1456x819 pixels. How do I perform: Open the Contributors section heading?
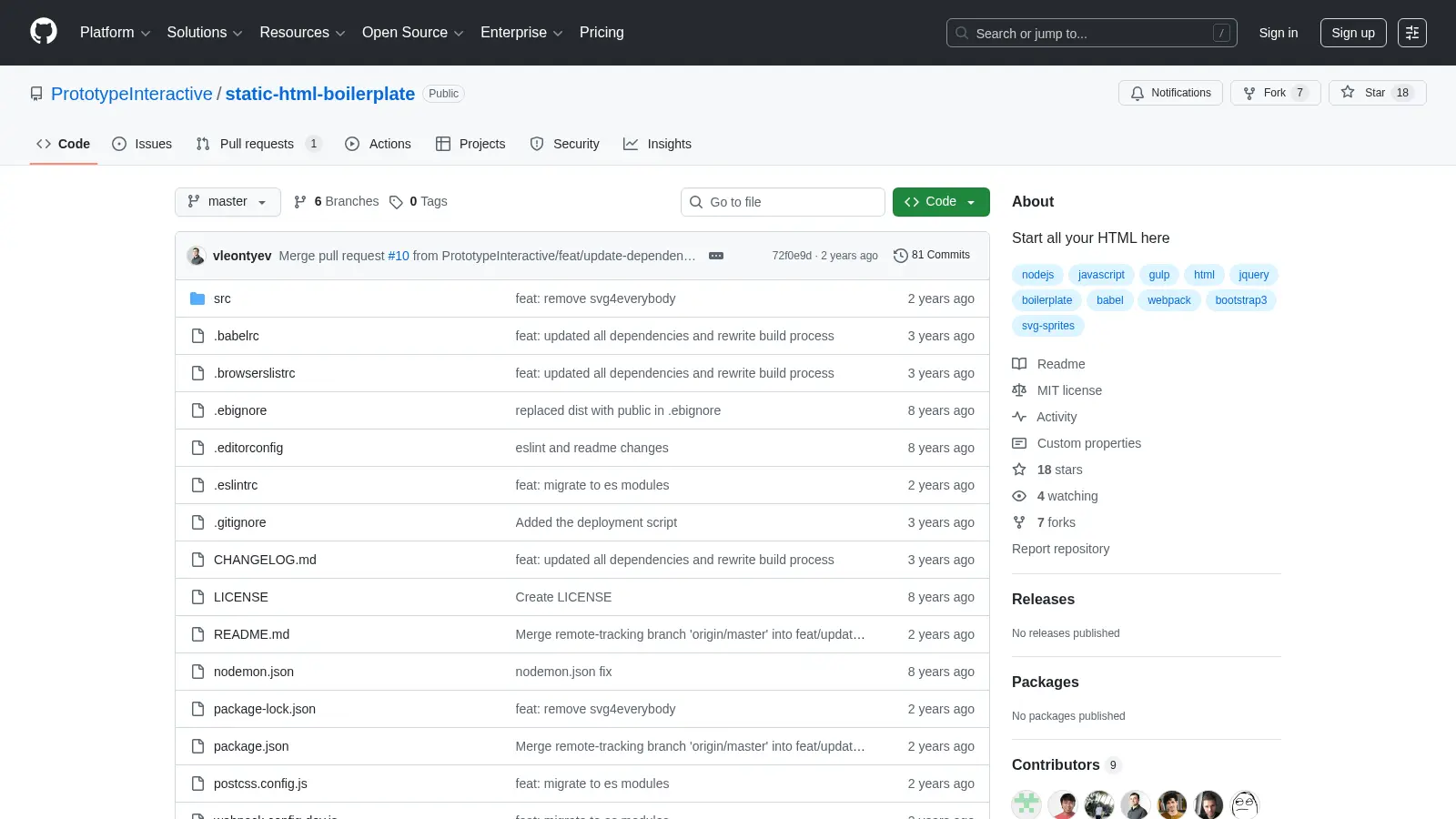coord(1067,765)
